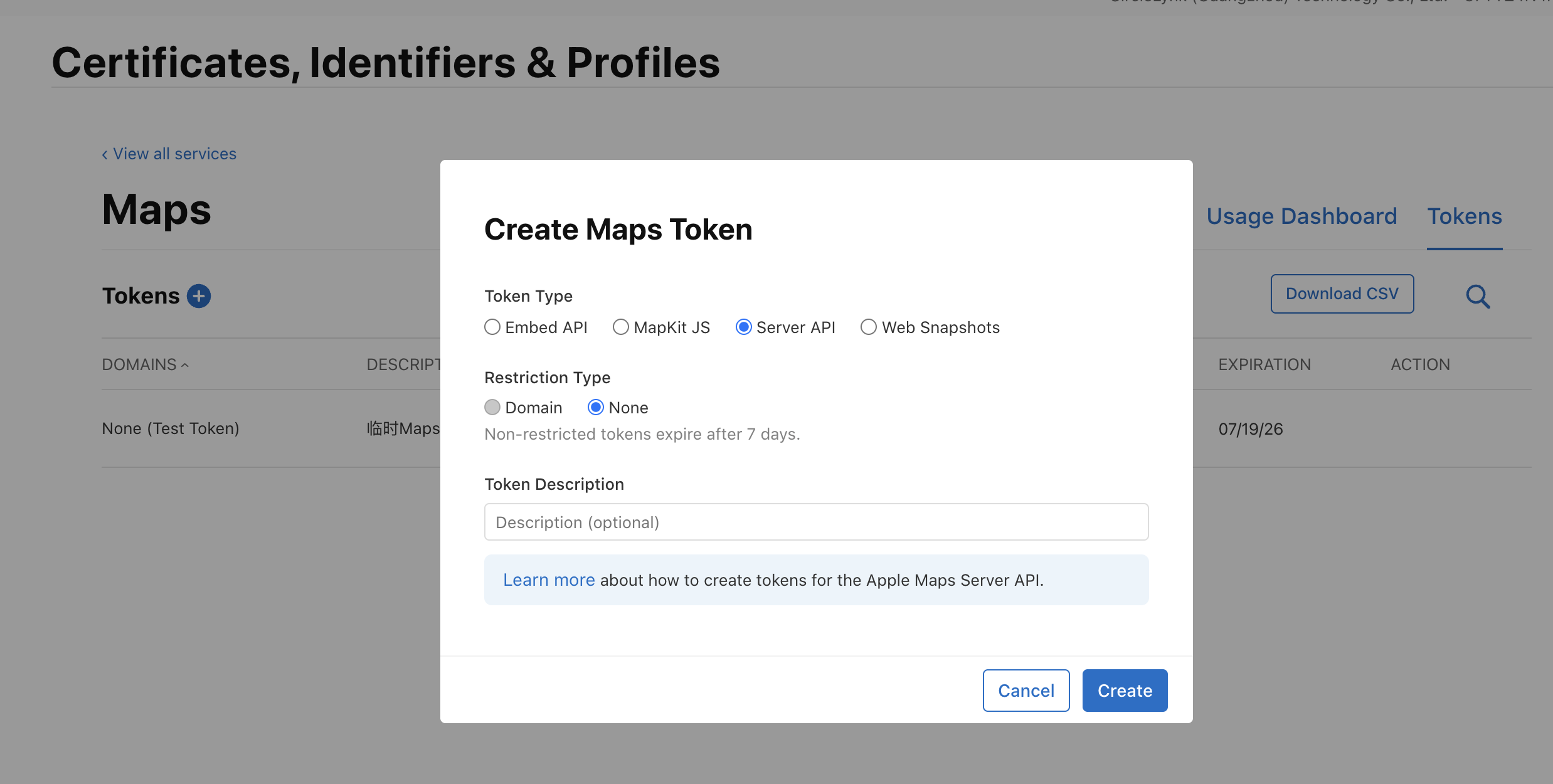Focus the Token Description input field

coord(817,522)
